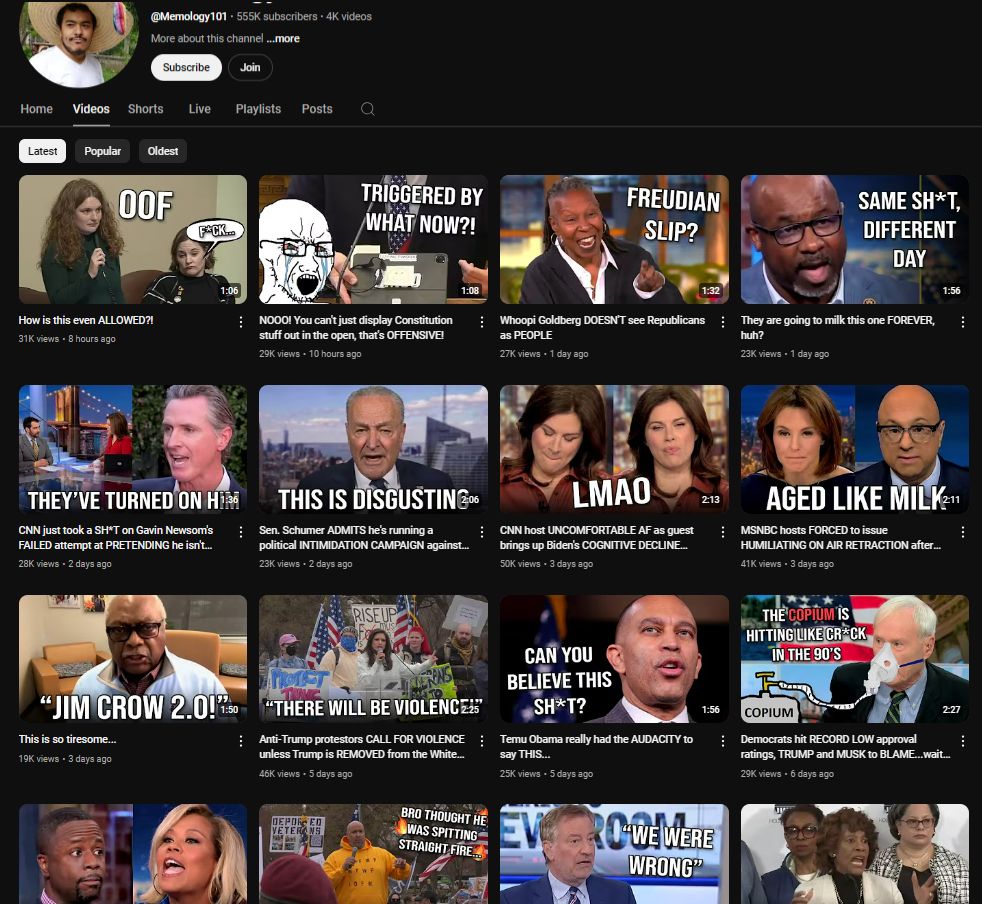Open 'How is this even ALLOWED?!' video title
The width and height of the screenshot is (982, 904).
86,320
